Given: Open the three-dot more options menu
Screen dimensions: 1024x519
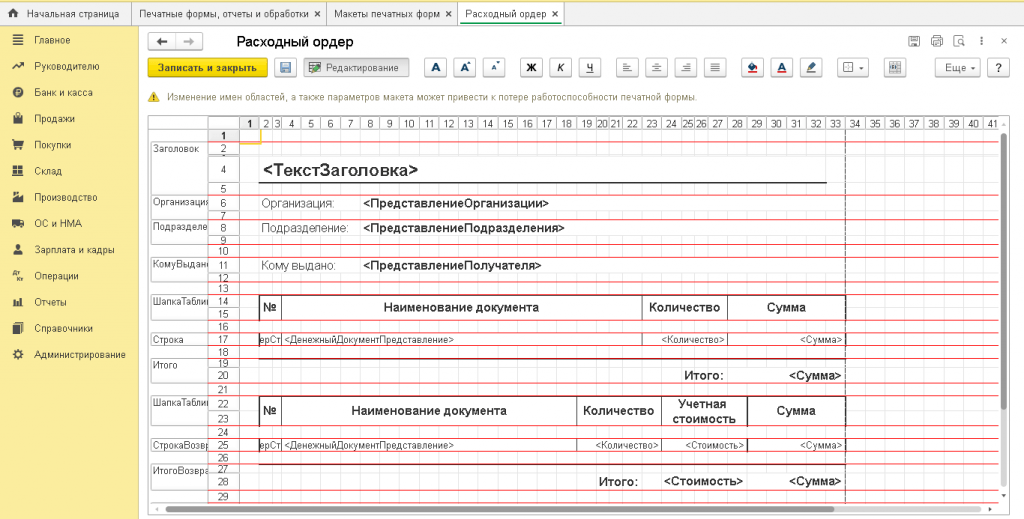Looking at the screenshot, I should pyautogui.click(x=982, y=41).
